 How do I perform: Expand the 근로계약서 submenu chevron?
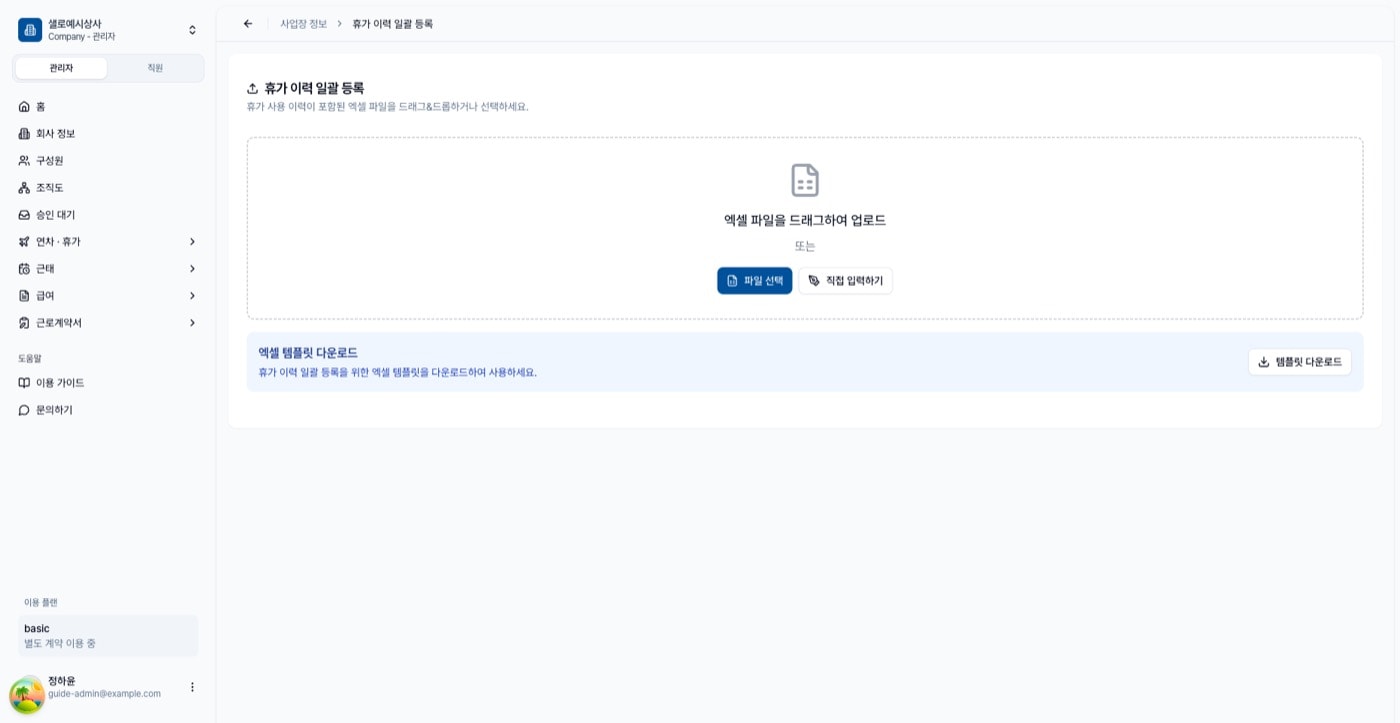[x=192, y=322]
